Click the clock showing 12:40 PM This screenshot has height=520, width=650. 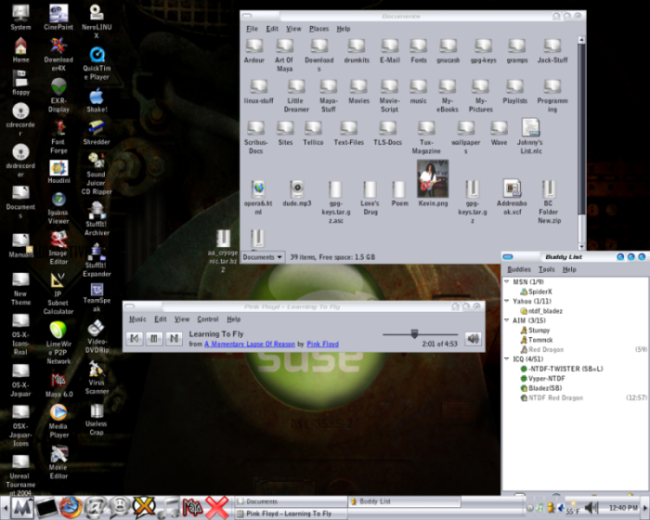pyautogui.click(x=623, y=508)
